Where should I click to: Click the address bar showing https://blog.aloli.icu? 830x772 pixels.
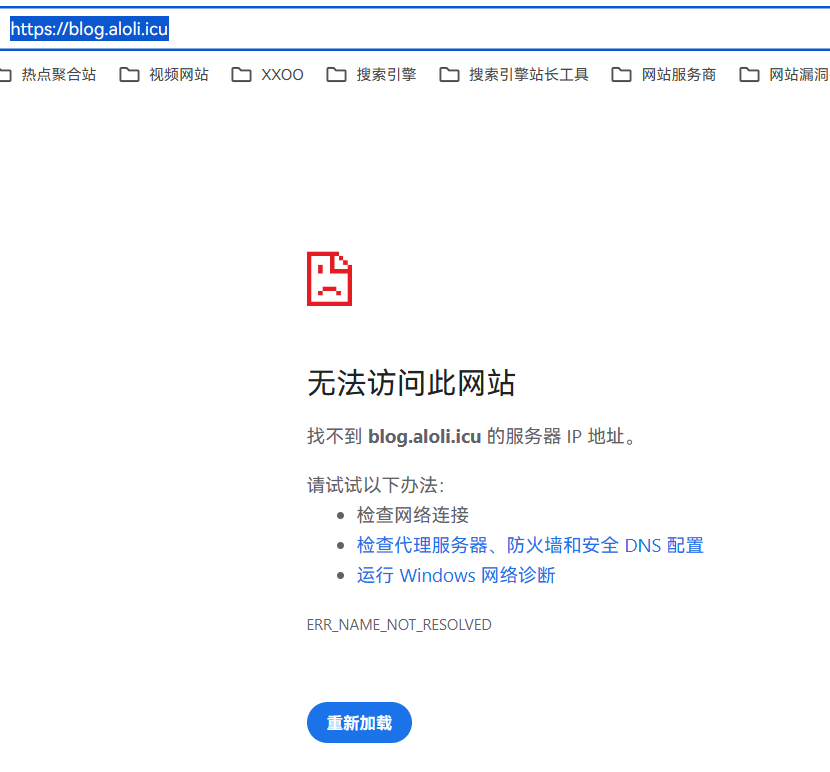(x=400, y=29)
